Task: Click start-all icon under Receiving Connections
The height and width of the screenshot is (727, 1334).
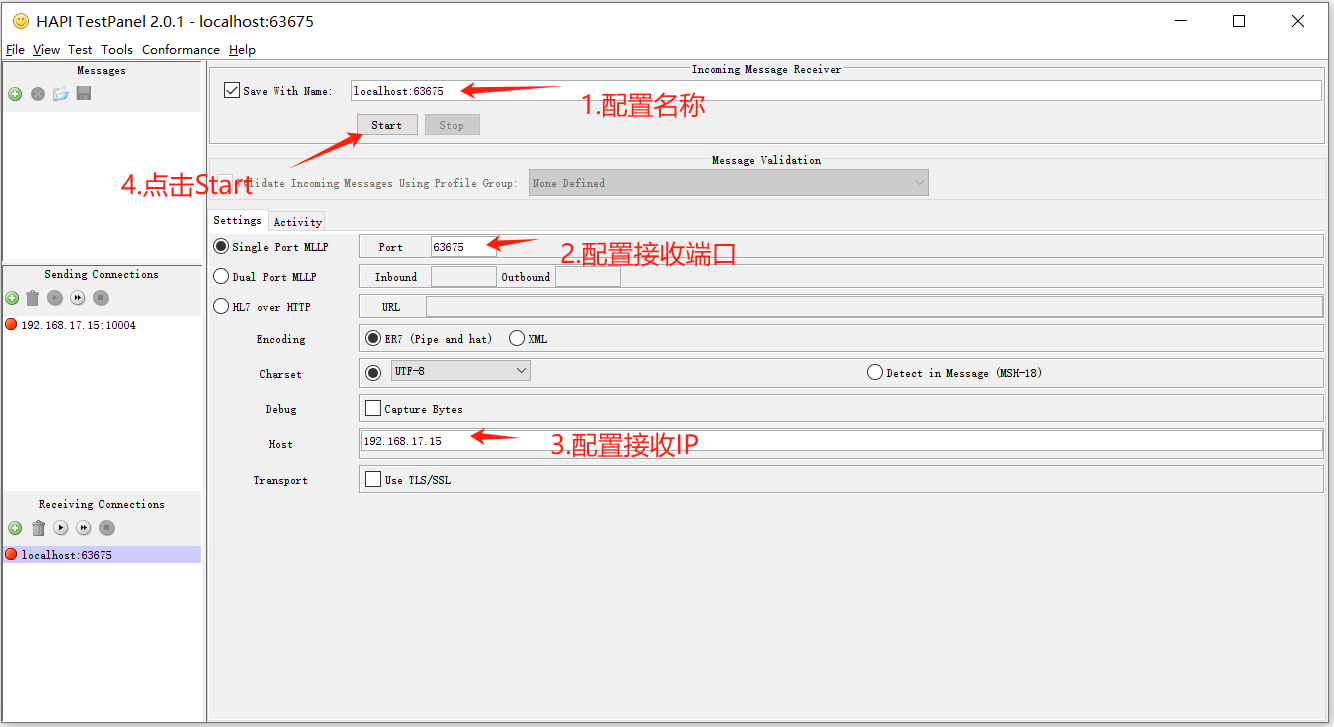Action: click(84, 528)
